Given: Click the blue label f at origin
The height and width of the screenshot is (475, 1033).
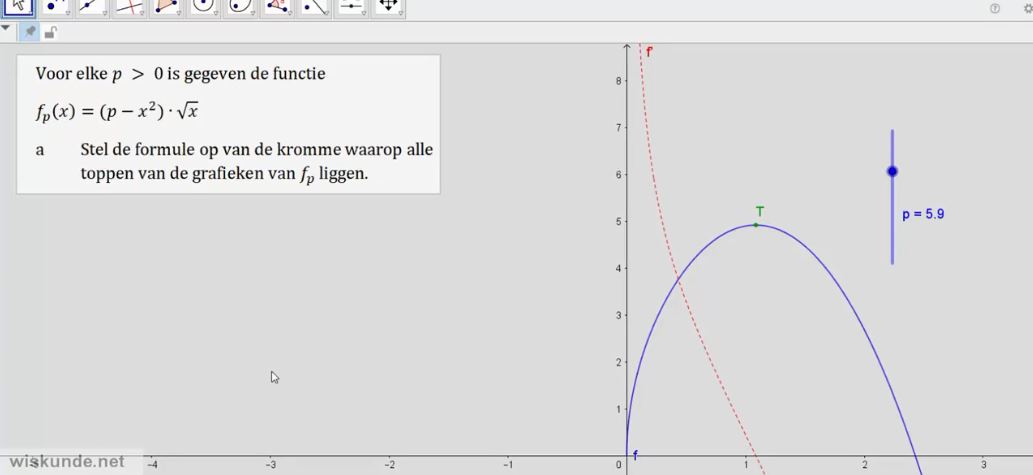Looking at the screenshot, I should (x=635, y=455).
